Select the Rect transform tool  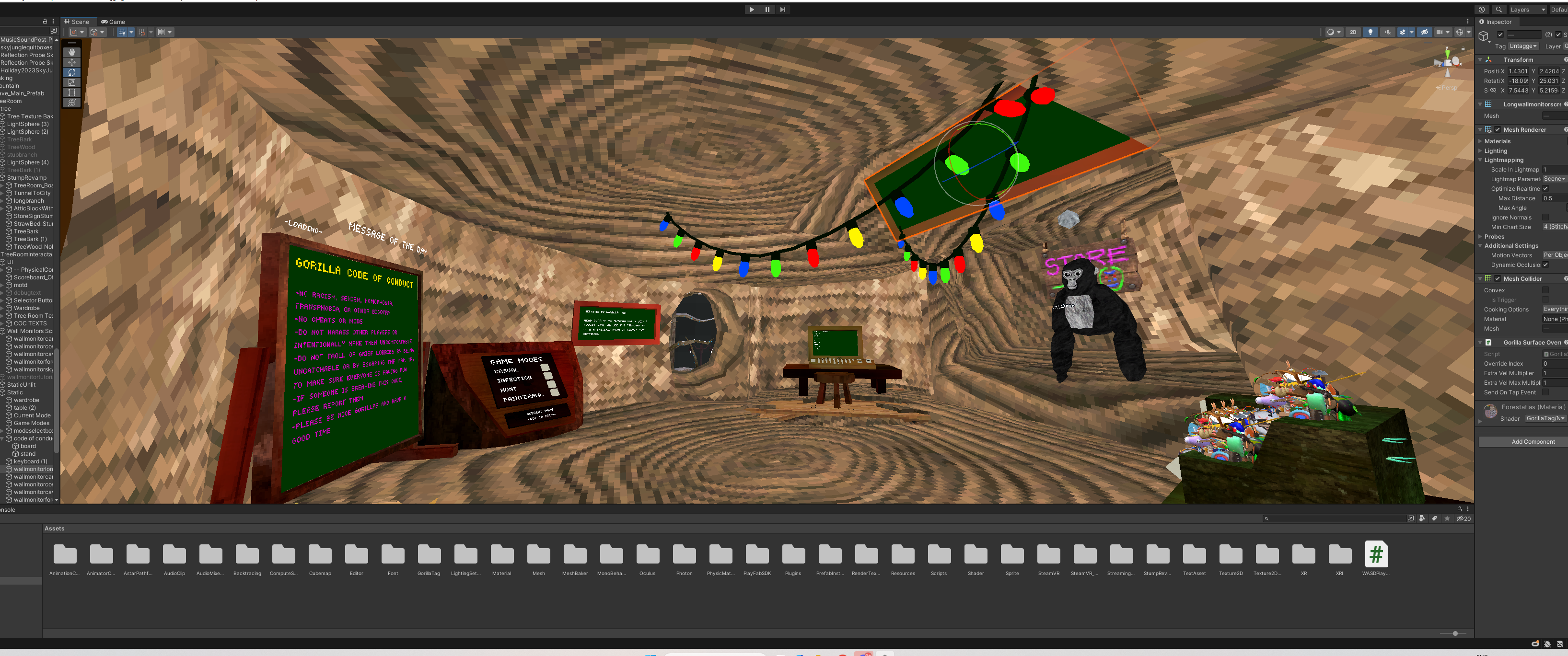[x=72, y=92]
